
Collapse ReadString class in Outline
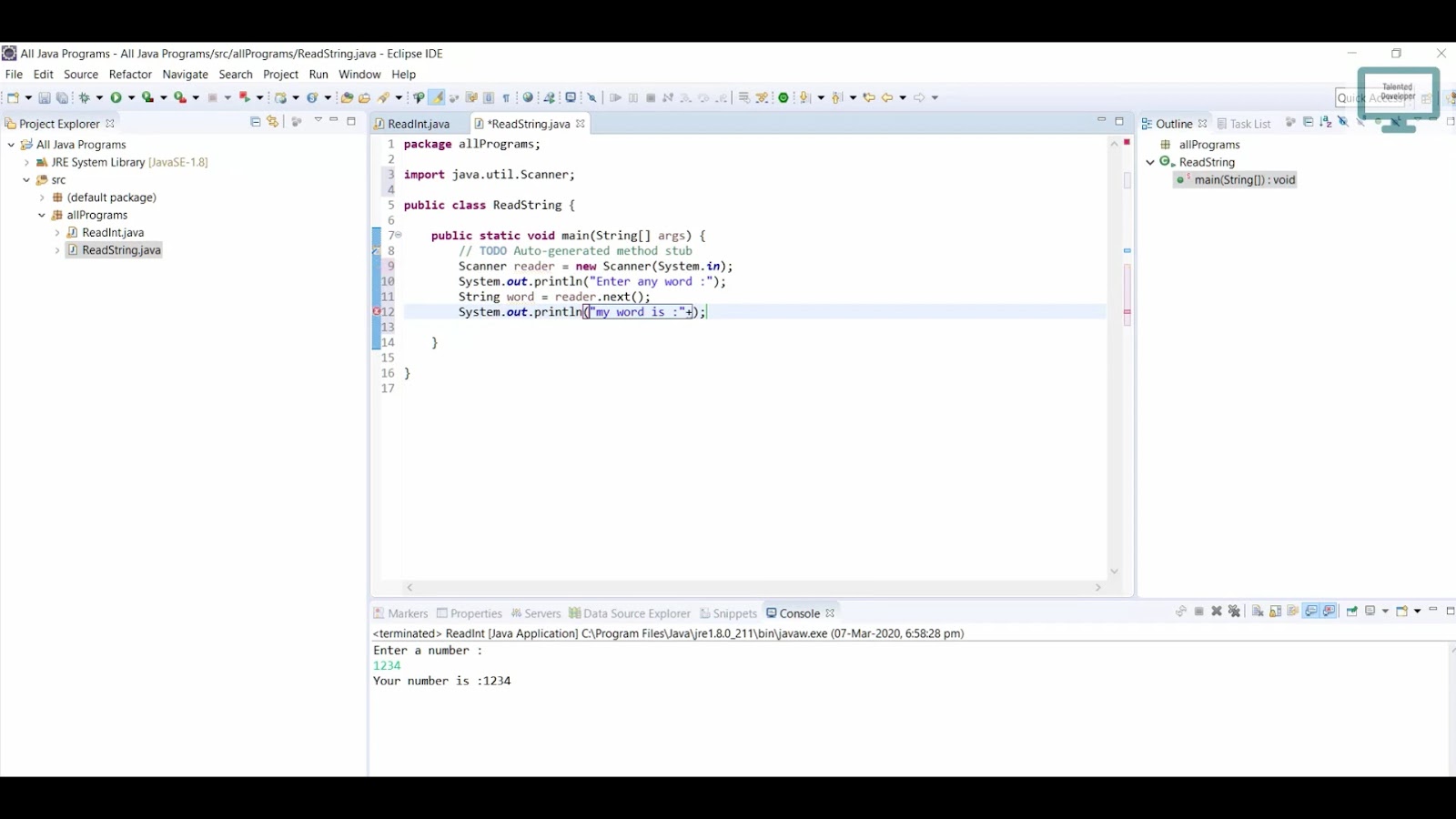(x=1150, y=162)
